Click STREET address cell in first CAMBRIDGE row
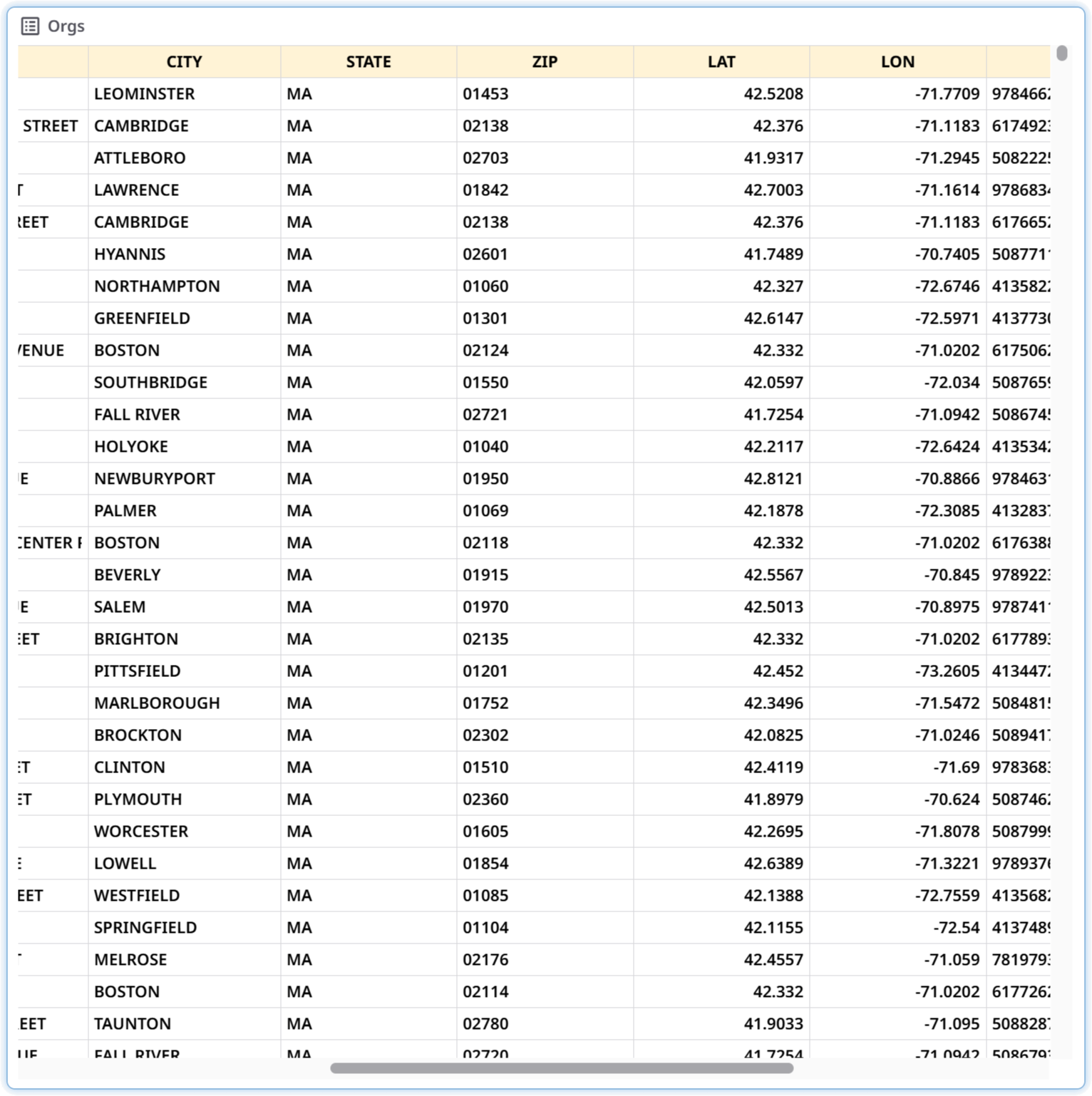 pyautogui.click(x=53, y=126)
